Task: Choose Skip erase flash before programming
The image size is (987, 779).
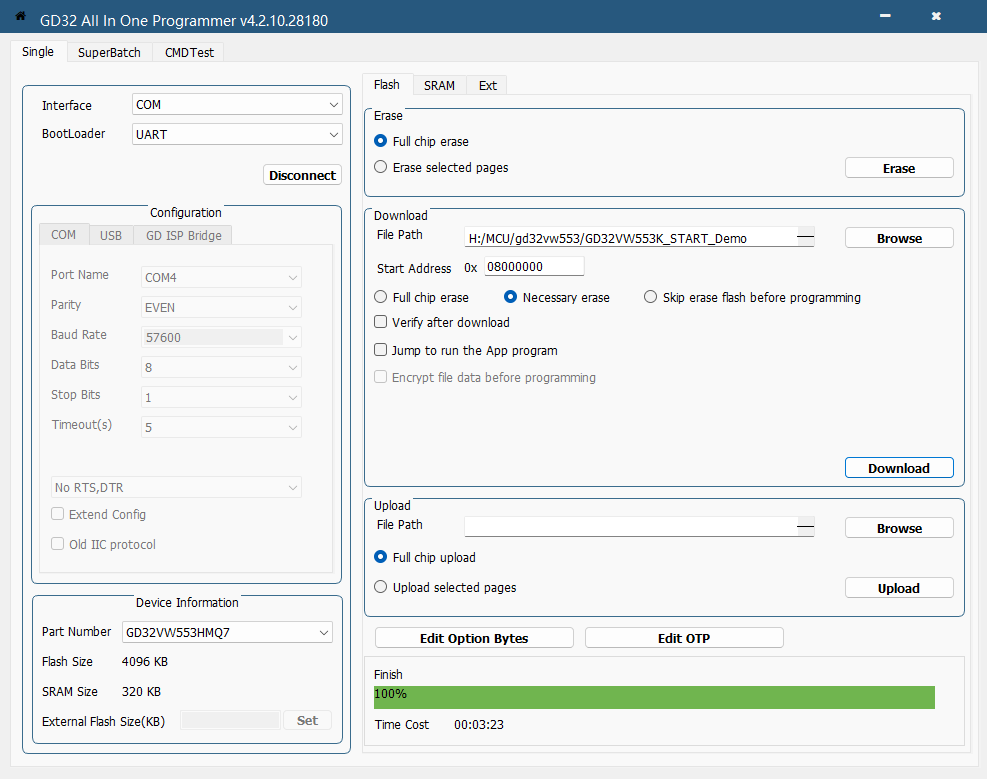Action: [x=651, y=297]
